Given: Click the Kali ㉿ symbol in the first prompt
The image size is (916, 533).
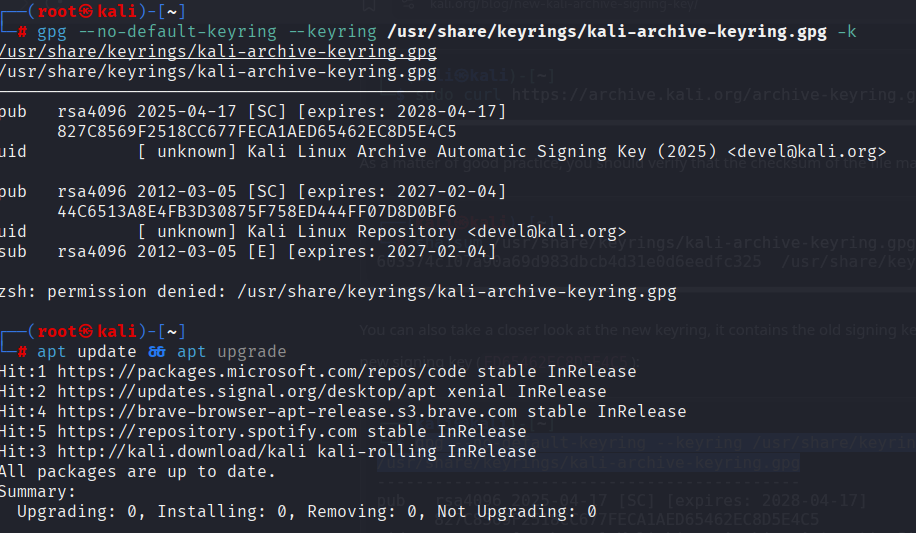Looking at the screenshot, I should click(86, 11).
